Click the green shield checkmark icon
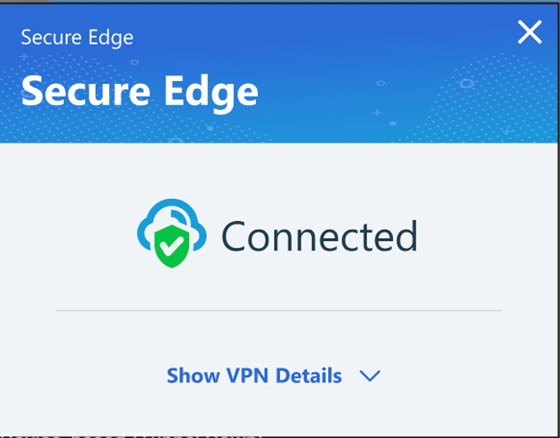The image size is (560, 438). point(172,246)
